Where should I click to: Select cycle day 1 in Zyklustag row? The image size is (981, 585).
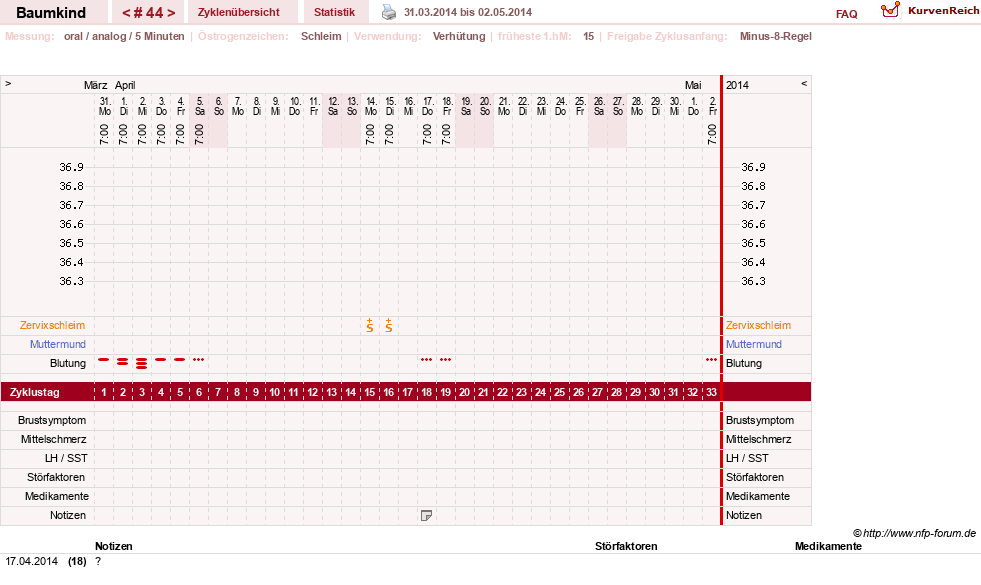click(104, 392)
